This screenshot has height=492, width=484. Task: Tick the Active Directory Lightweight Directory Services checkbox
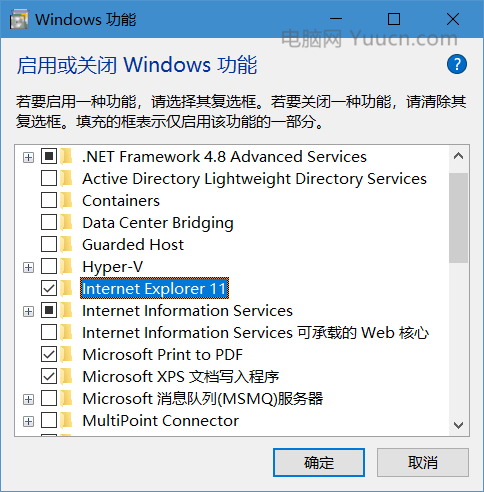pyautogui.click(x=49, y=178)
